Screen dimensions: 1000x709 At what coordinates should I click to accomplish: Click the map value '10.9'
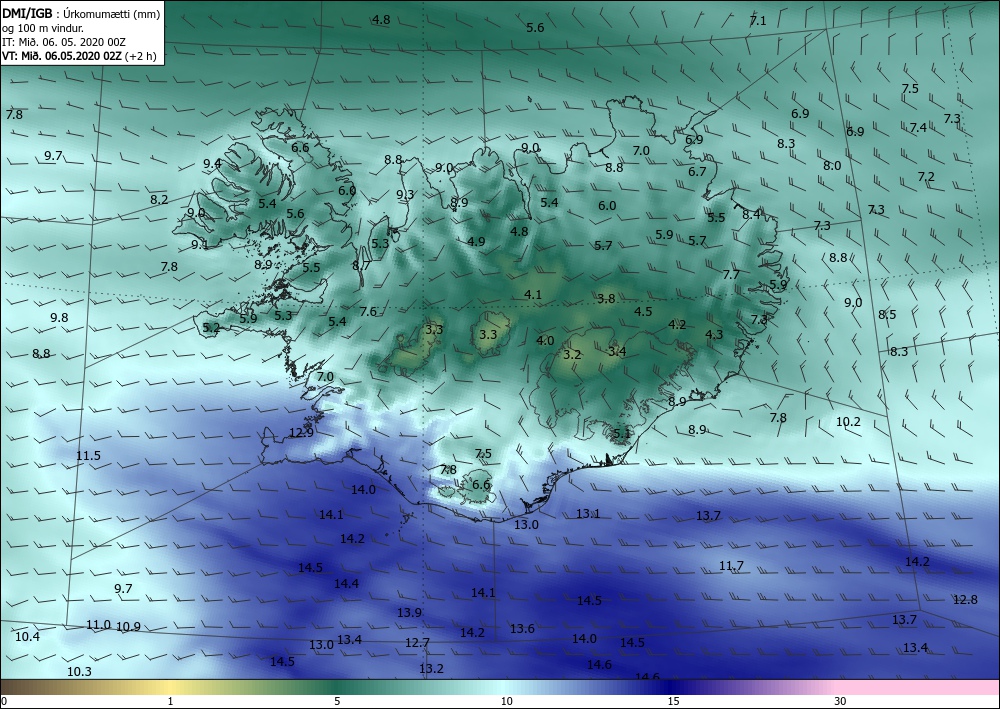click(x=128, y=626)
